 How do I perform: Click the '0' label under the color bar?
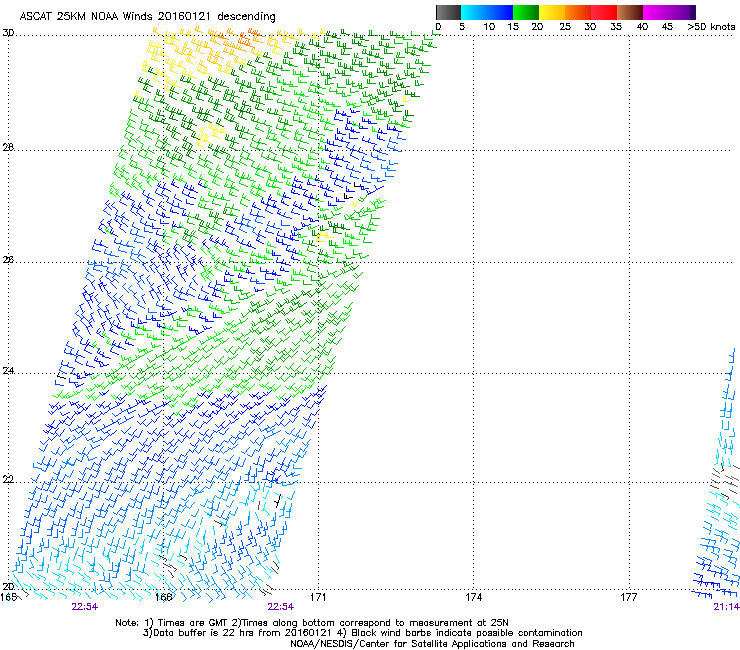pos(438,27)
